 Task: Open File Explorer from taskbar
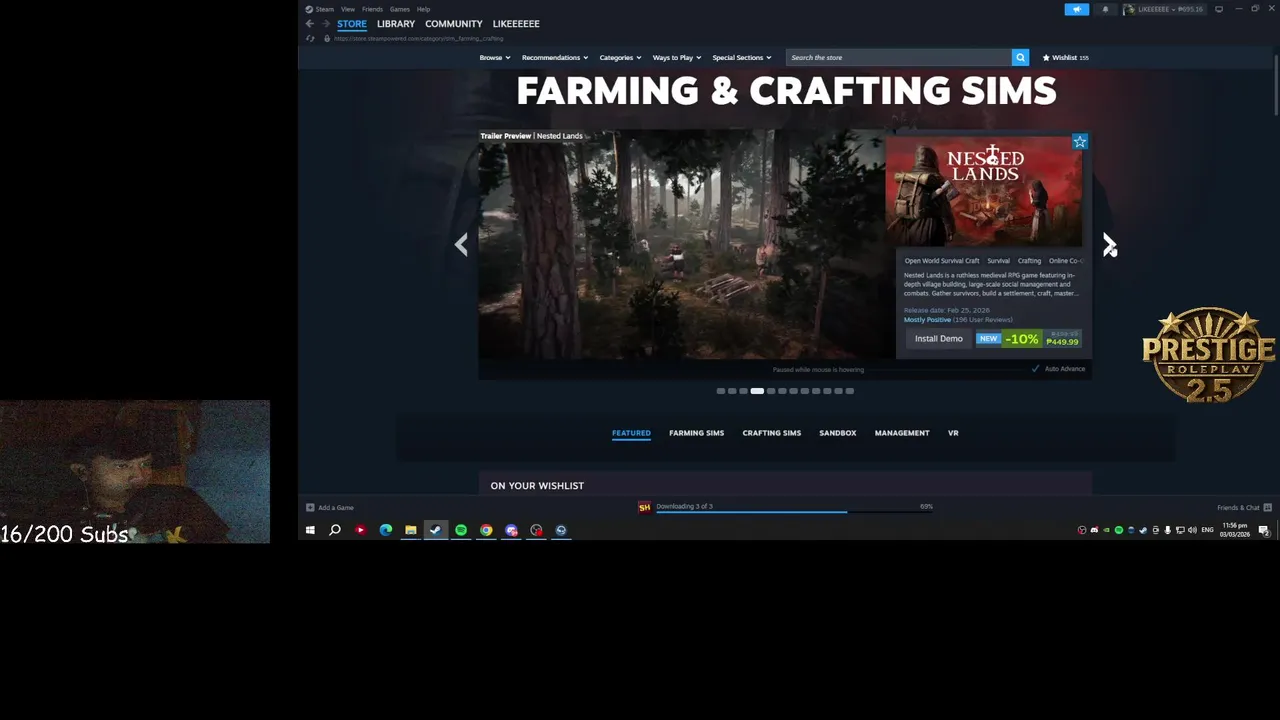[x=410, y=530]
